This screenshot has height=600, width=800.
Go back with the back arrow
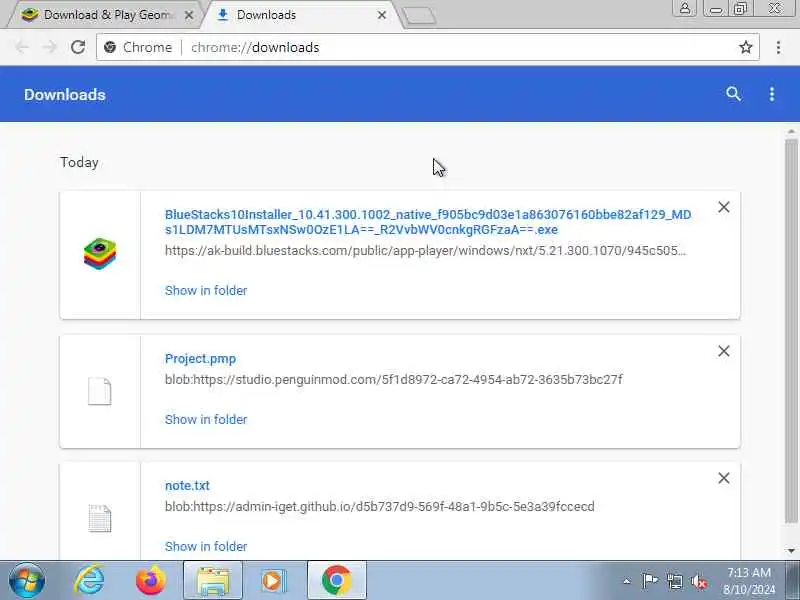tap(22, 47)
